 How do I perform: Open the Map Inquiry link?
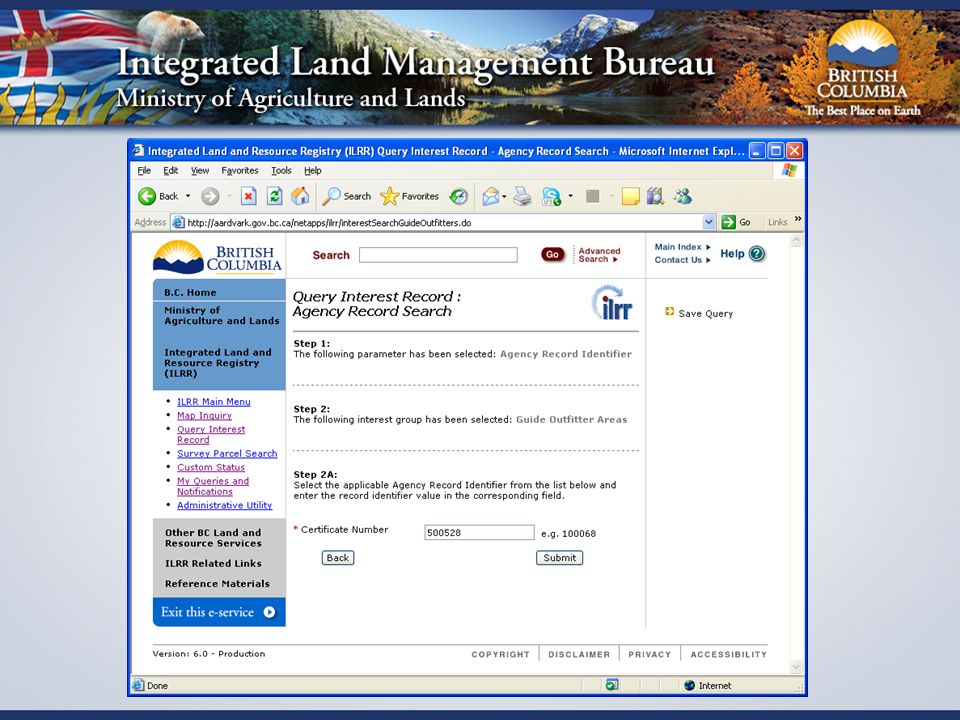coord(204,415)
